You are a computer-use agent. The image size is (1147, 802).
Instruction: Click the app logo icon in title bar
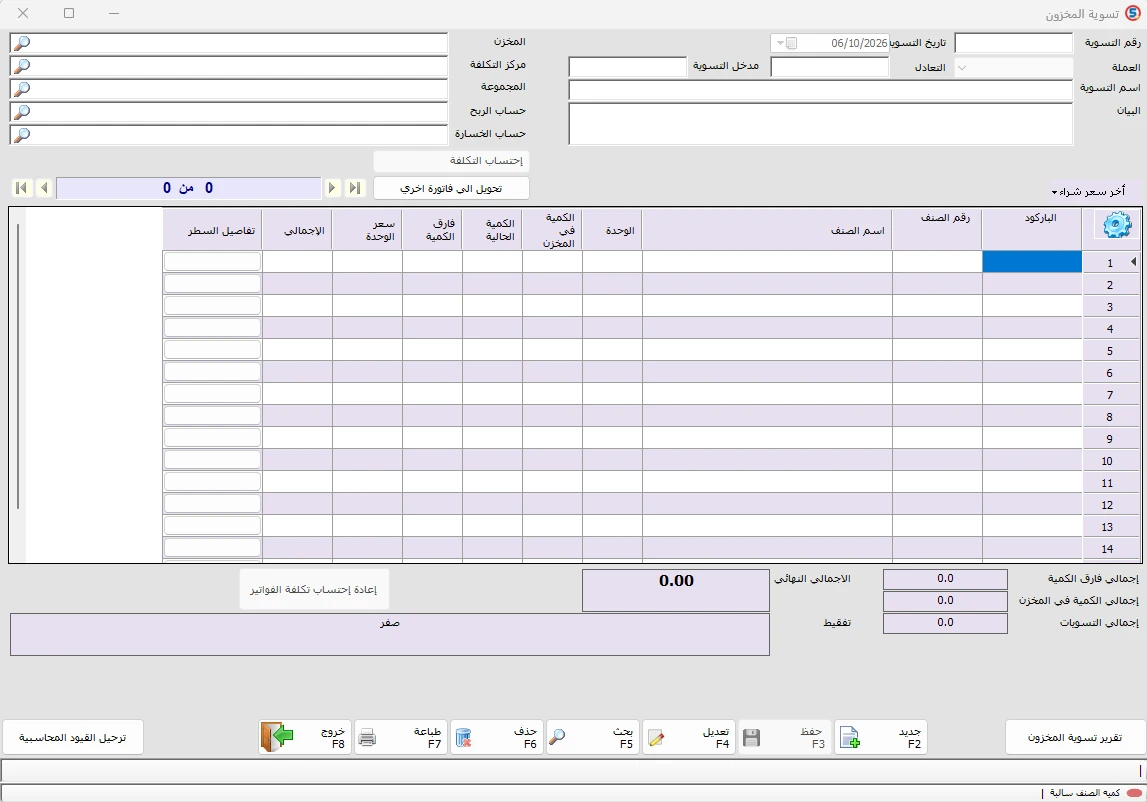pyautogui.click(x=1132, y=14)
